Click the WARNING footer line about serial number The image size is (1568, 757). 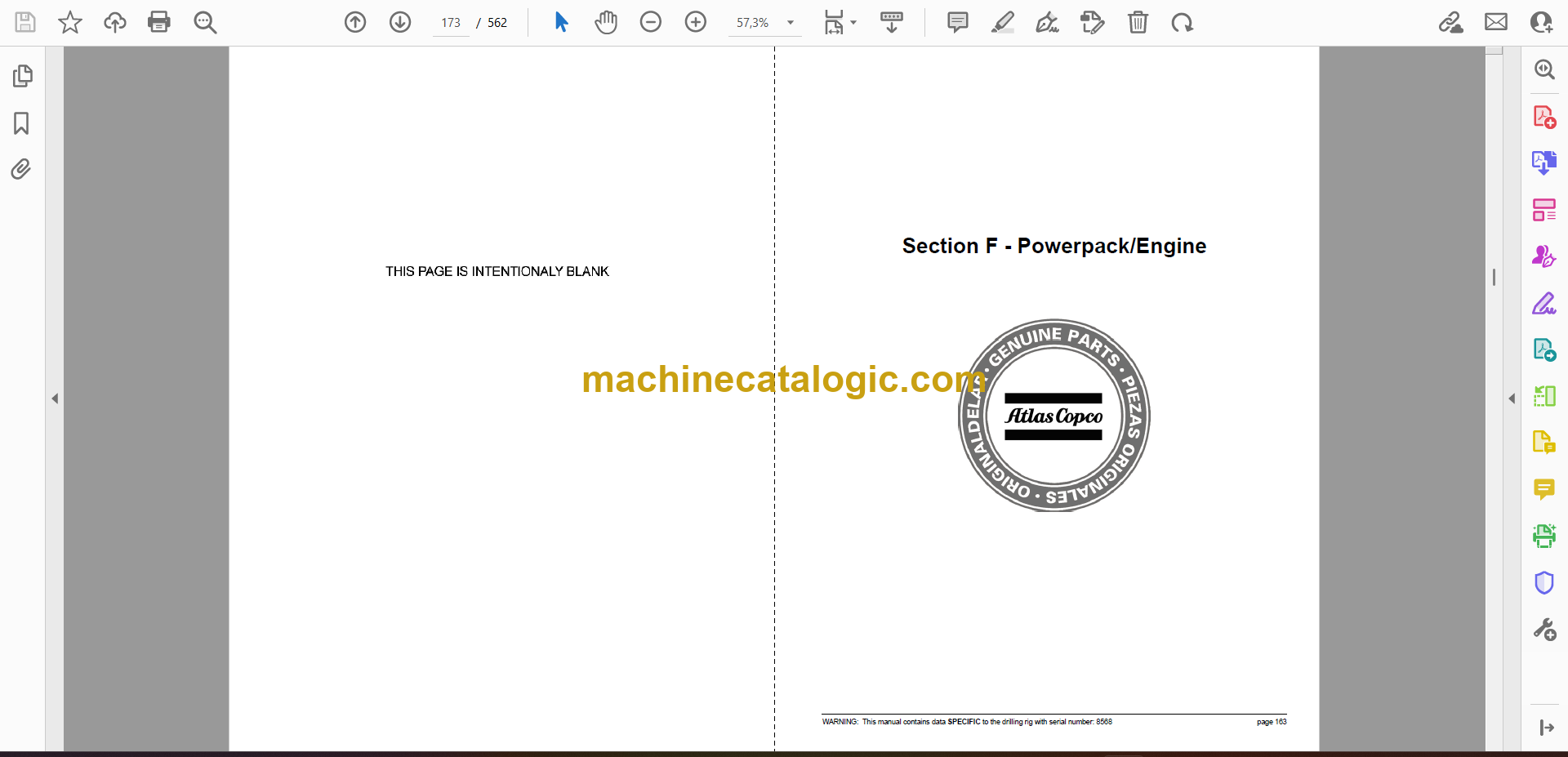(x=967, y=722)
